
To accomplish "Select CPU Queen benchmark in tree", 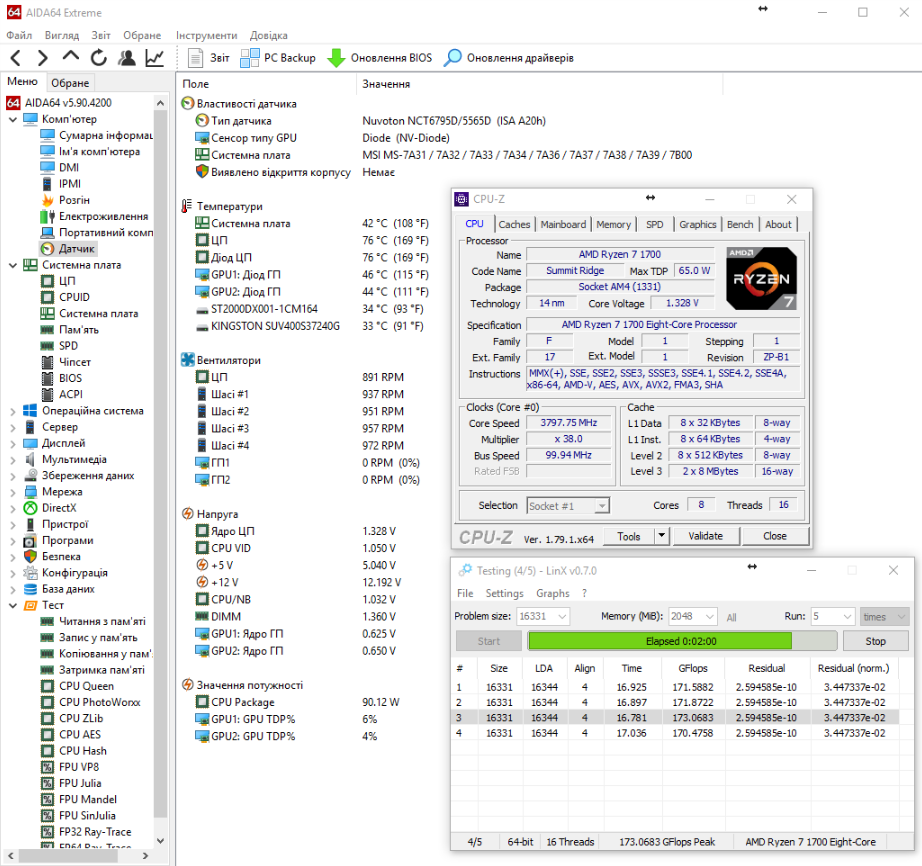I will (86, 686).
